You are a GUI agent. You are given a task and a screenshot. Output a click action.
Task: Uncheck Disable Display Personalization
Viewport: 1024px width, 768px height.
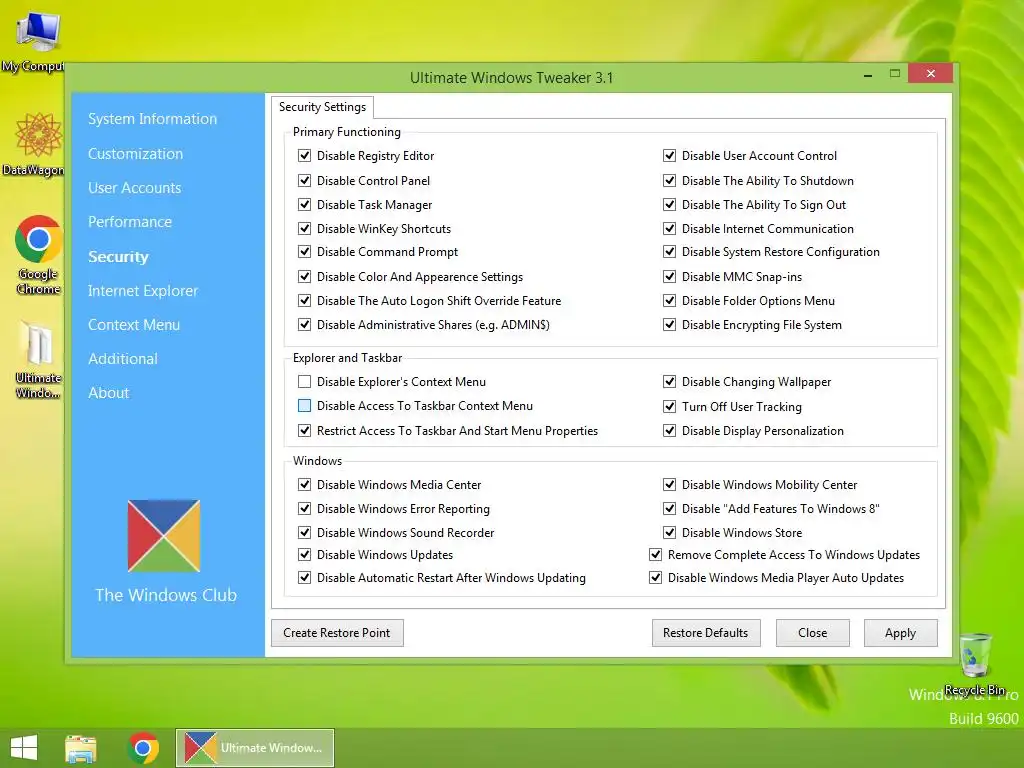(x=669, y=430)
